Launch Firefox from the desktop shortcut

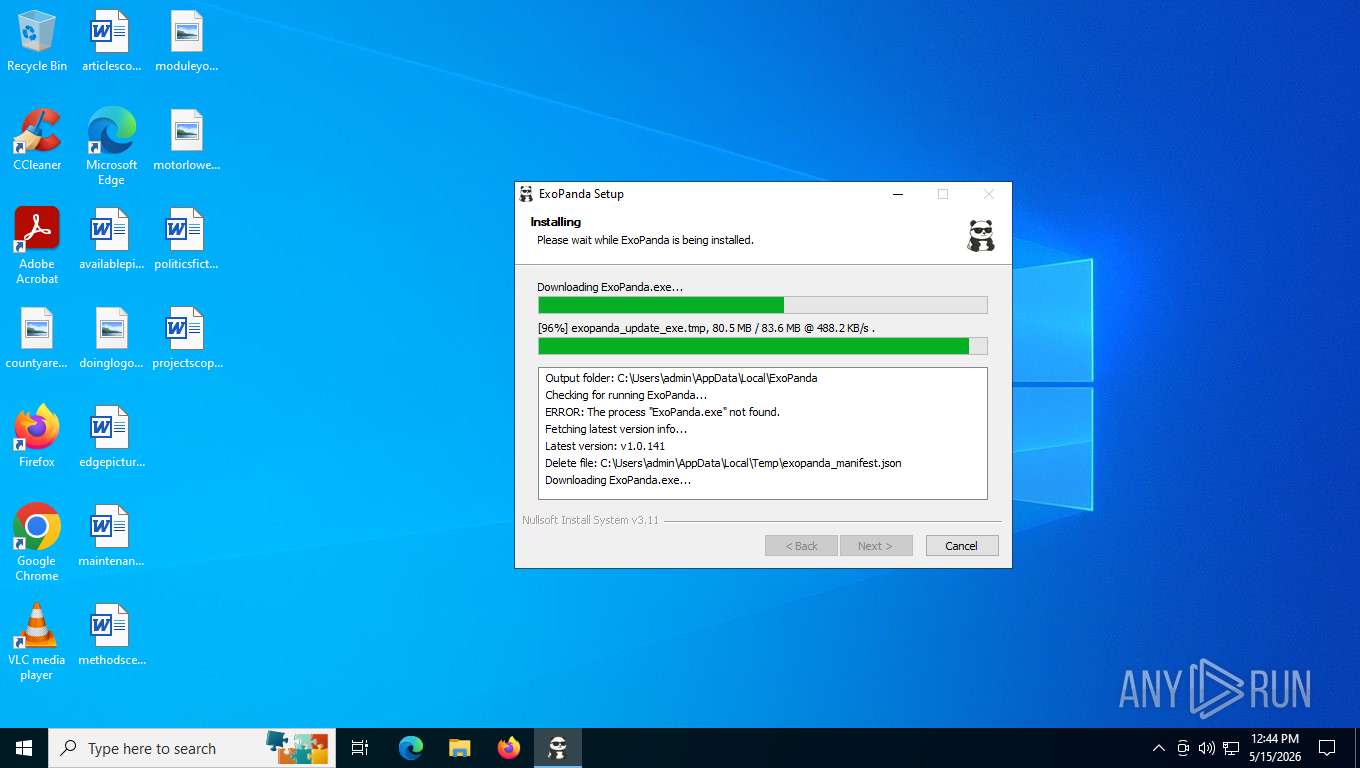37,437
